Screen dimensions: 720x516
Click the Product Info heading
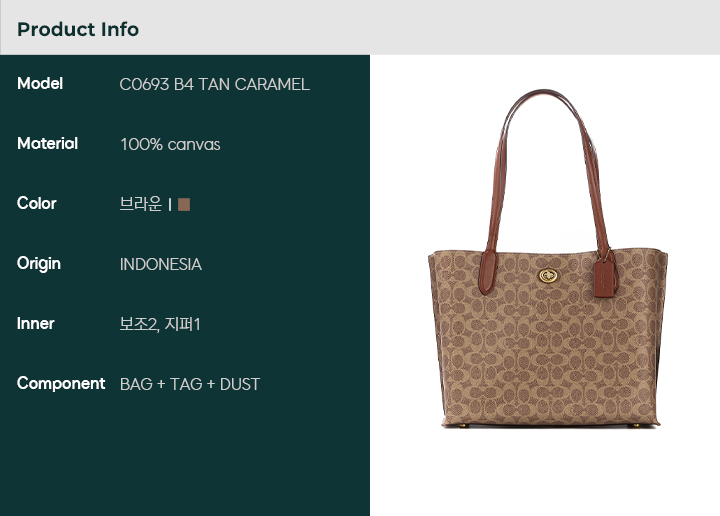pos(78,29)
